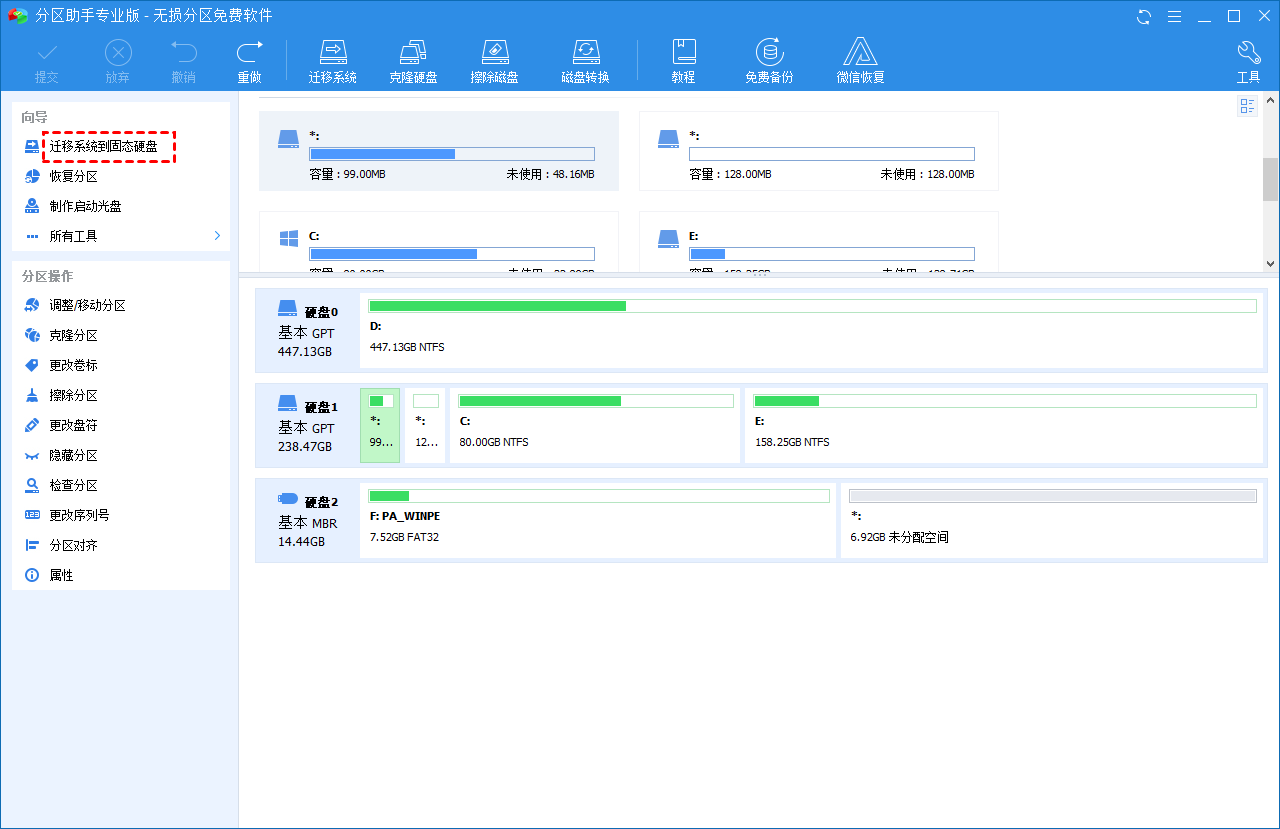Select the E: partition card in top list
The width and height of the screenshot is (1280, 829).
click(819, 241)
